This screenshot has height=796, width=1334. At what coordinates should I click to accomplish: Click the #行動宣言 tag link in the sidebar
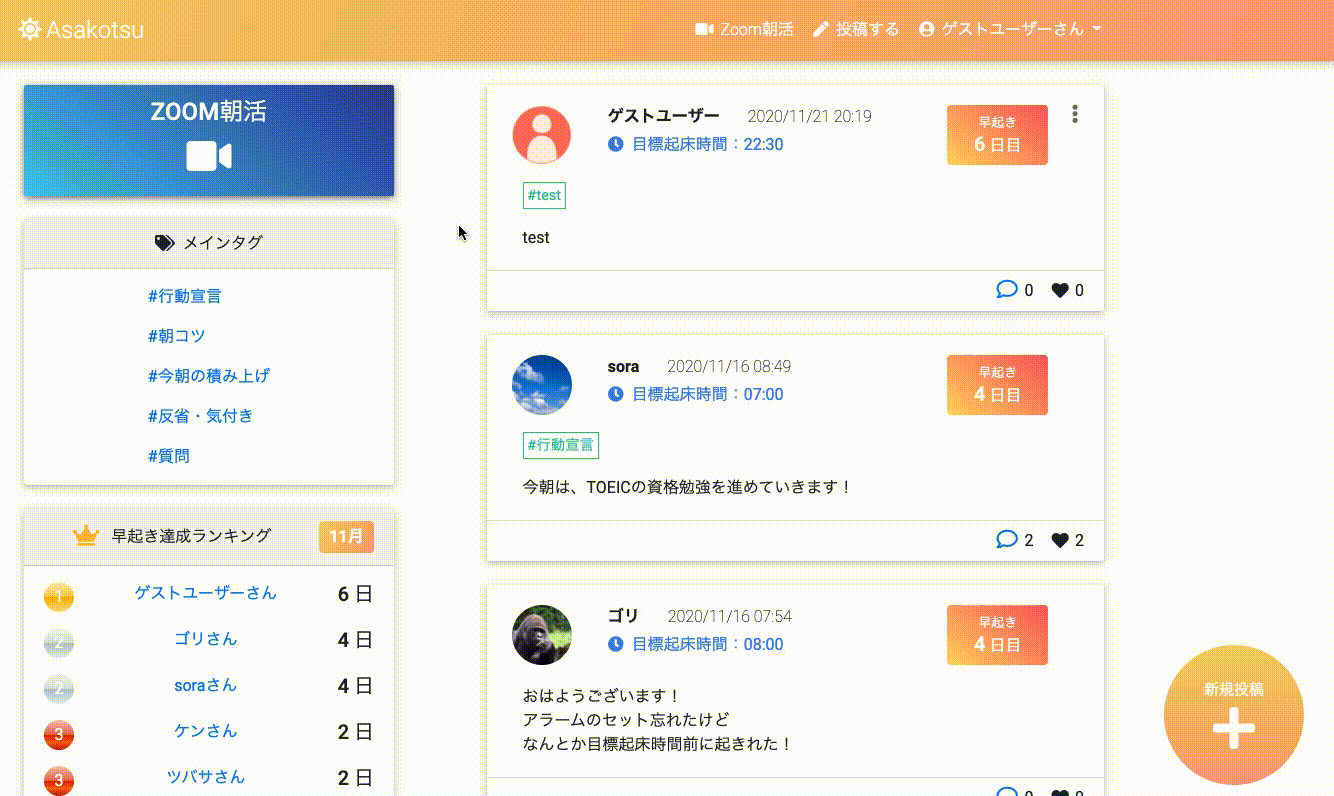pyautogui.click(x=182, y=295)
